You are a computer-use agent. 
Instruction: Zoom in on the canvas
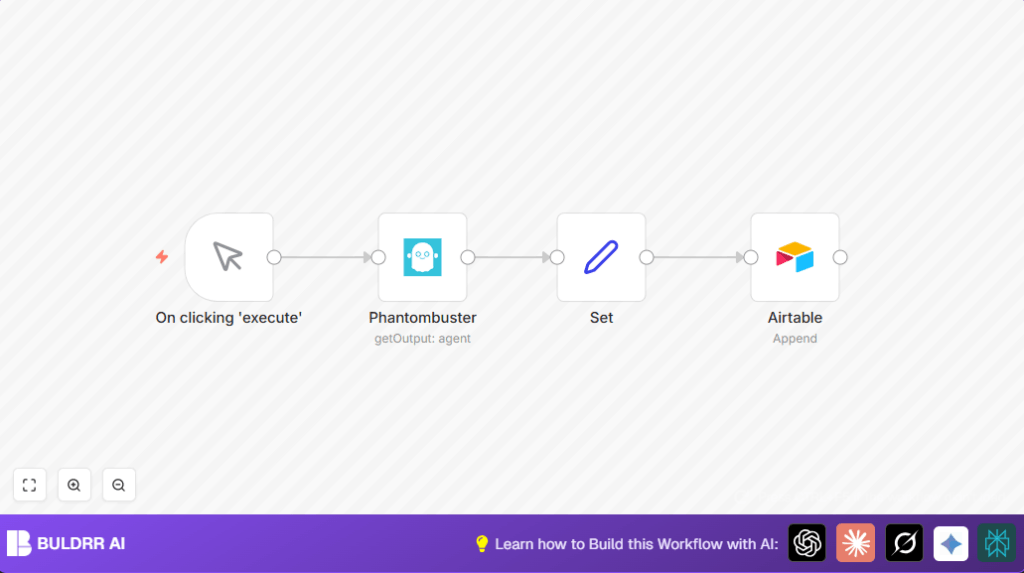click(74, 485)
